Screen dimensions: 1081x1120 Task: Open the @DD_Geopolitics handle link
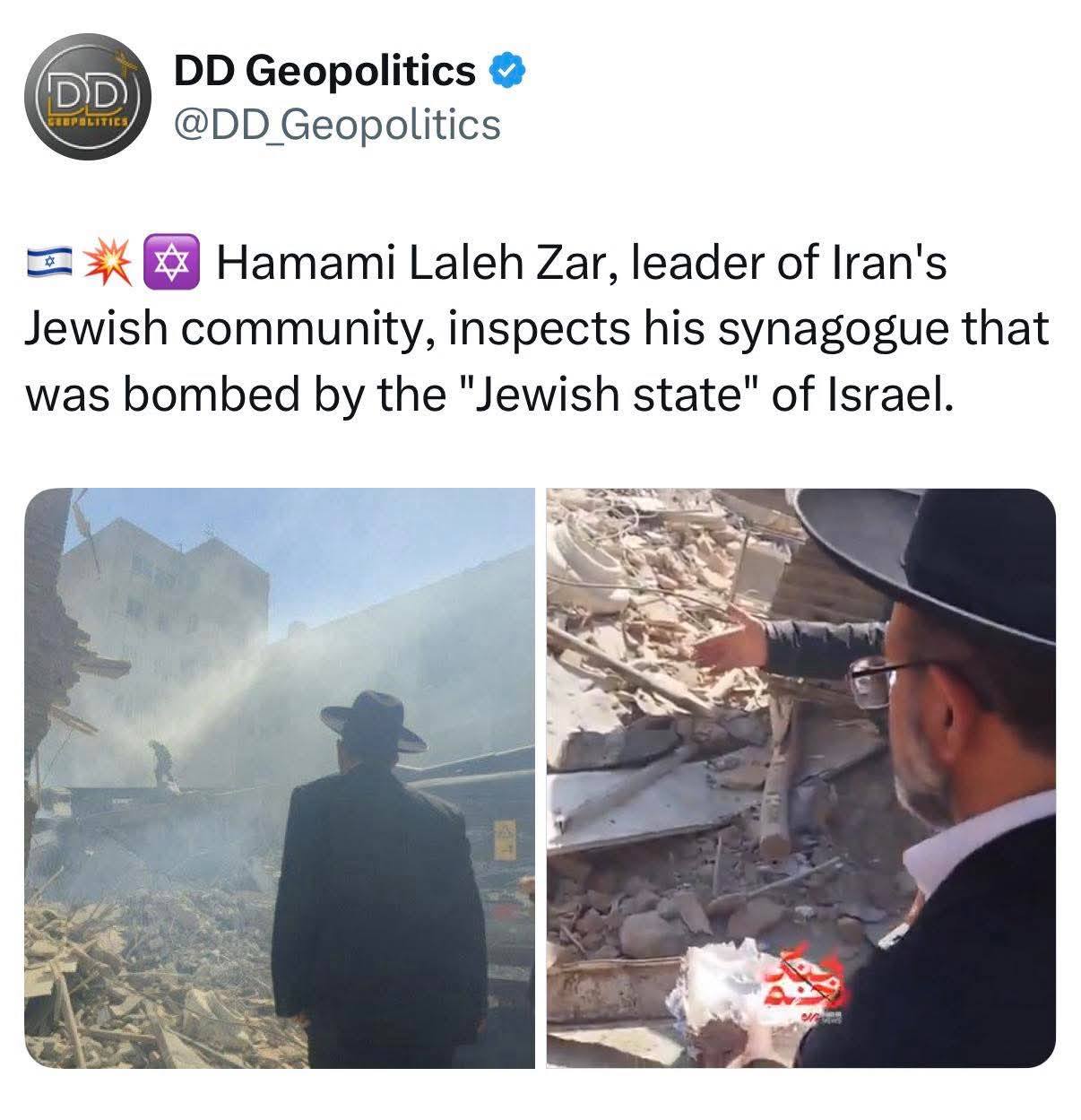[337, 126]
